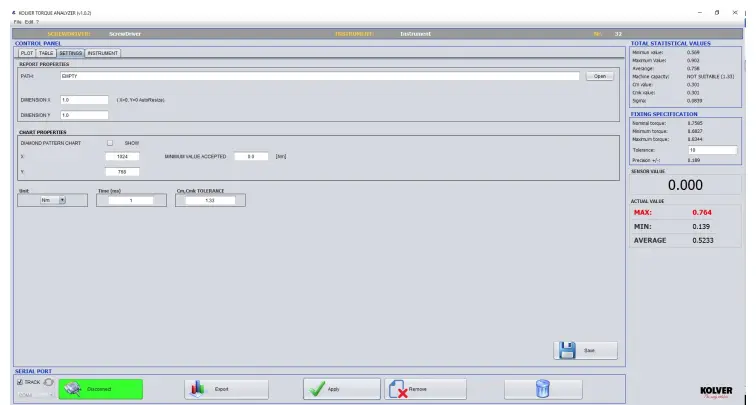Click the MIN value '0.139'
The height and width of the screenshot is (405, 756).
pyautogui.click(x=701, y=227)
